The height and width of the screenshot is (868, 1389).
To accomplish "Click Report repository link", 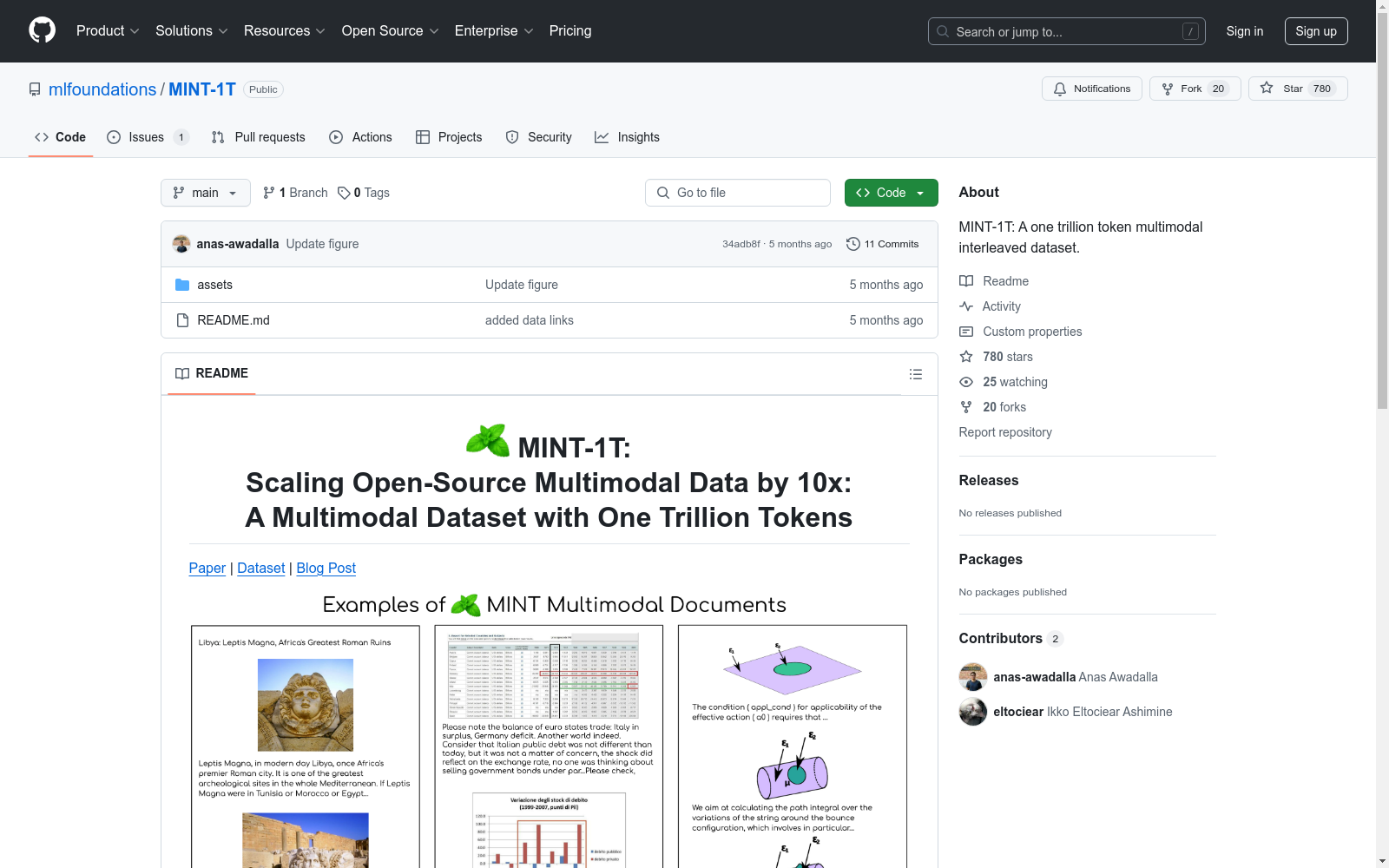I will 1005,432.
